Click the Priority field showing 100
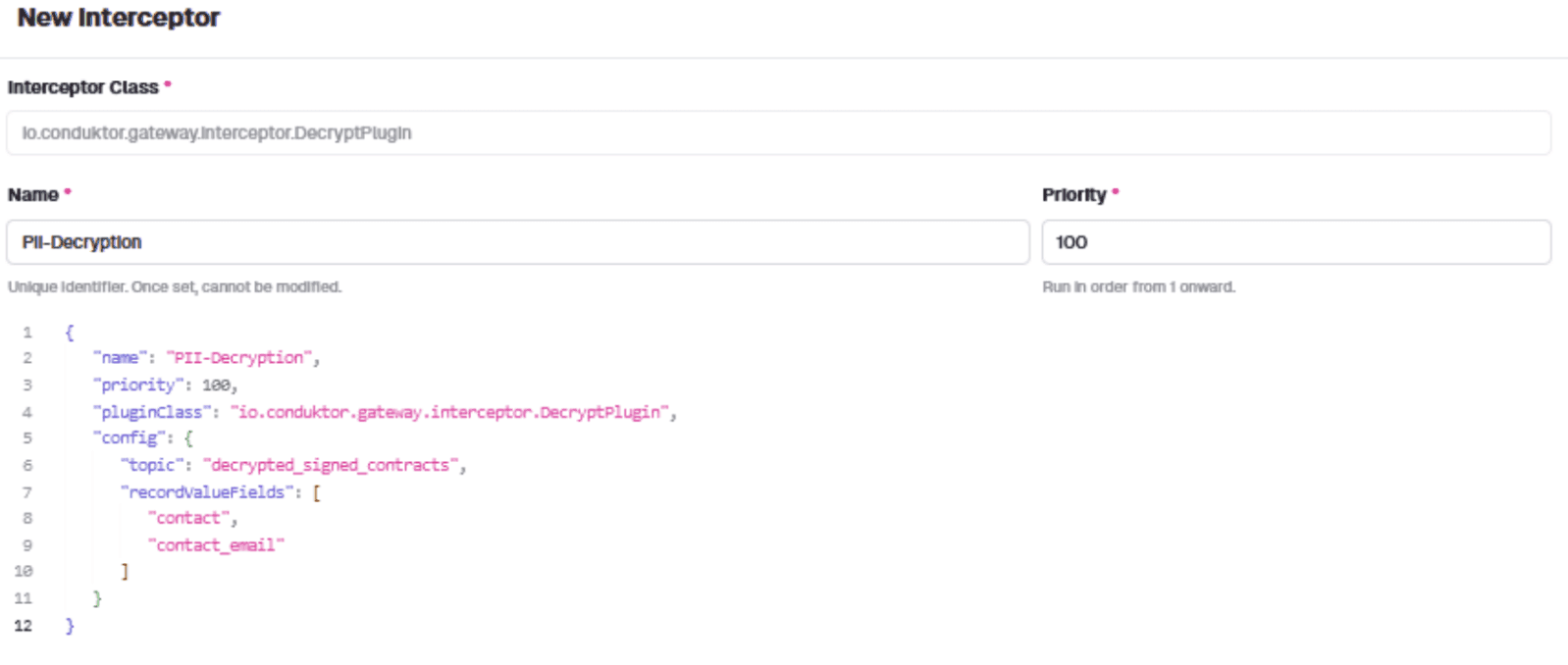The height and width of the screenshot is (665, 1568). point(1295,242)
